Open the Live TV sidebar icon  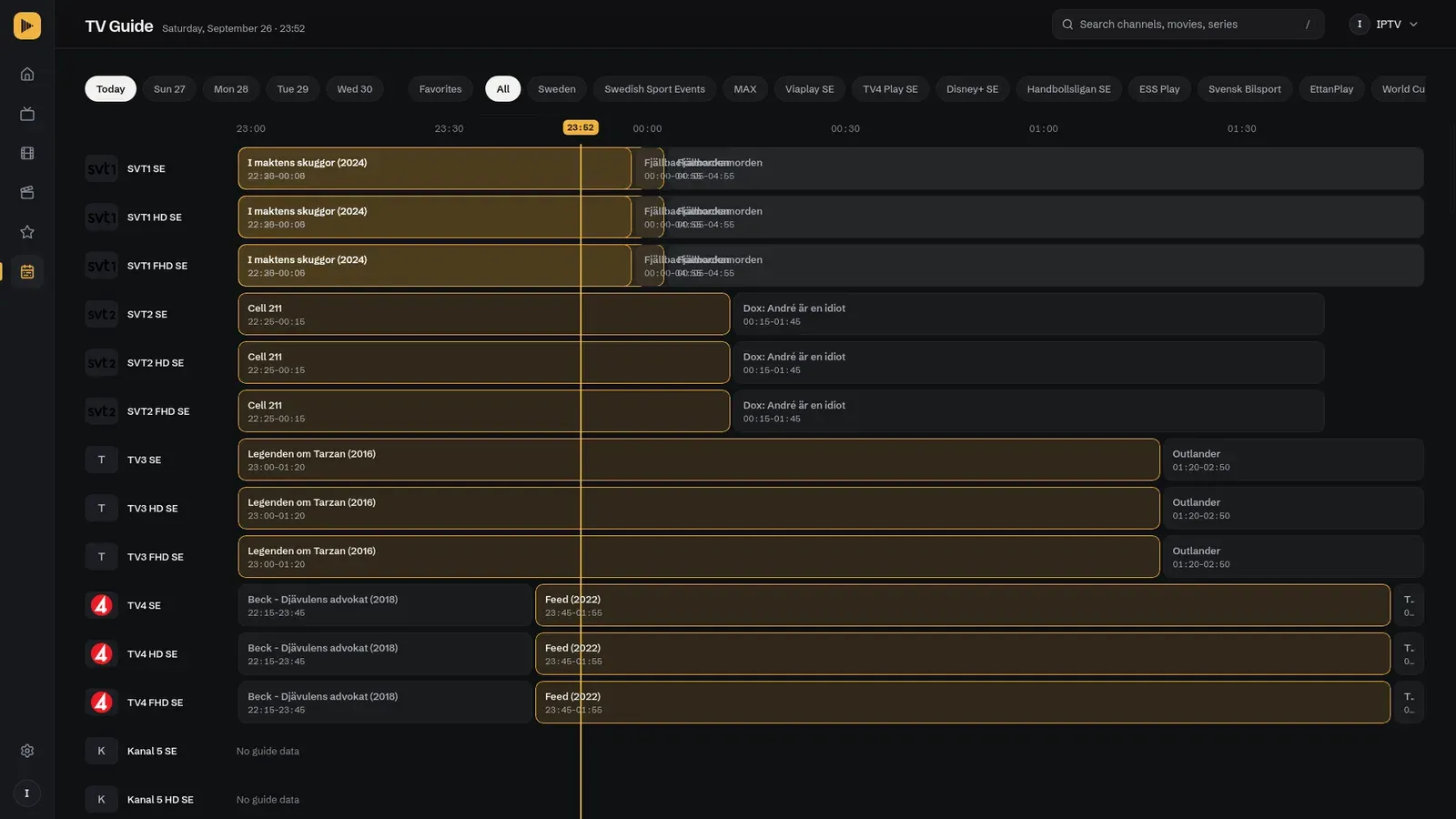click(x=27, y=114)
